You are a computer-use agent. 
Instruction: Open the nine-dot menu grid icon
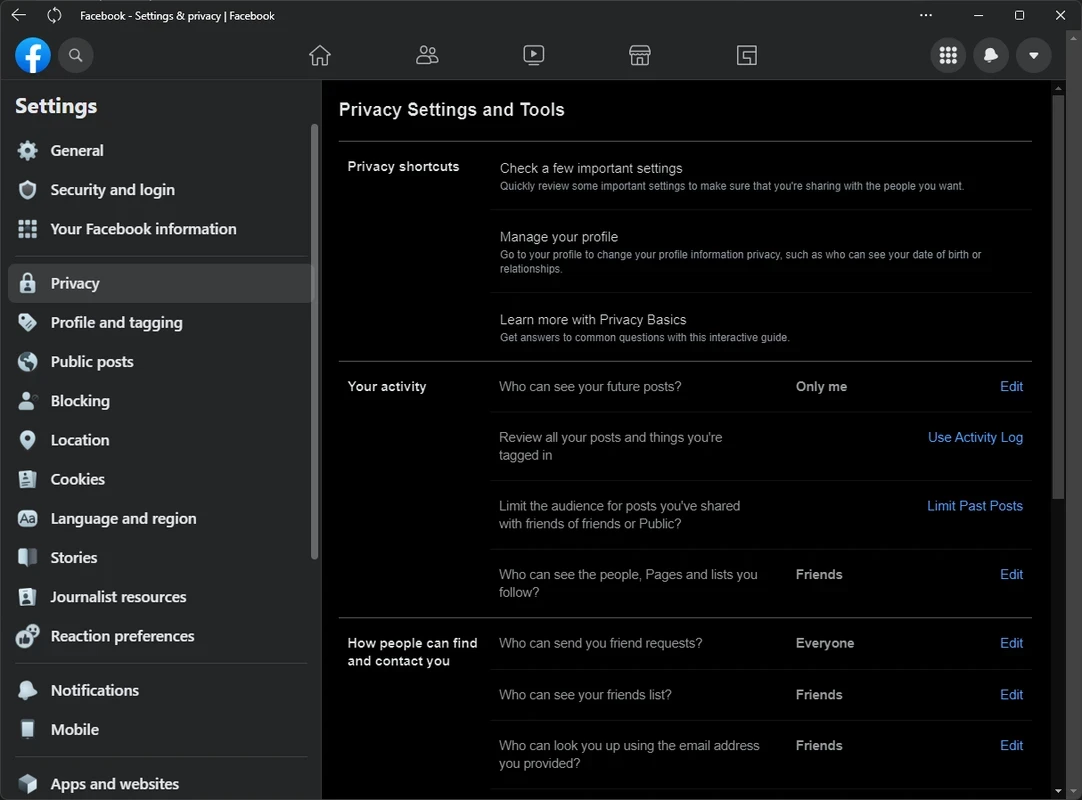pos(948,56)
